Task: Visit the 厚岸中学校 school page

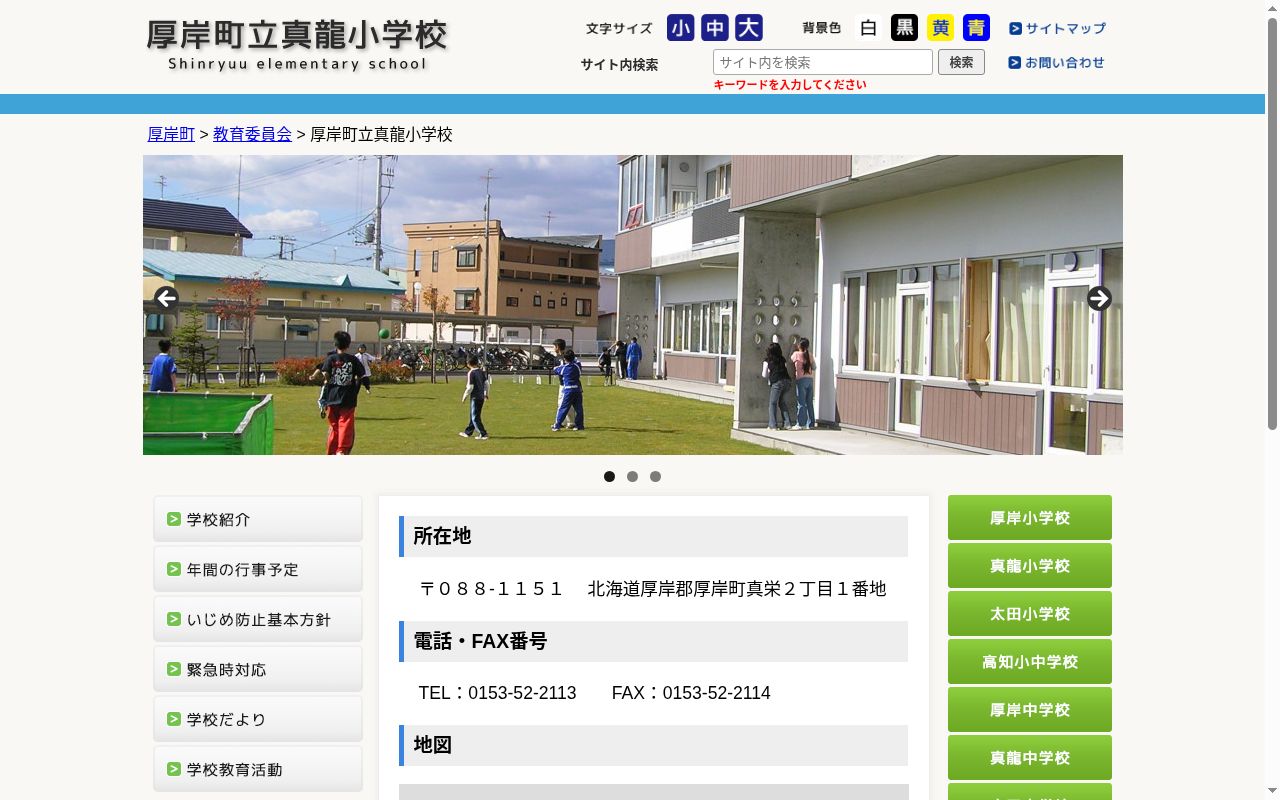Action: pos(1030,710)
